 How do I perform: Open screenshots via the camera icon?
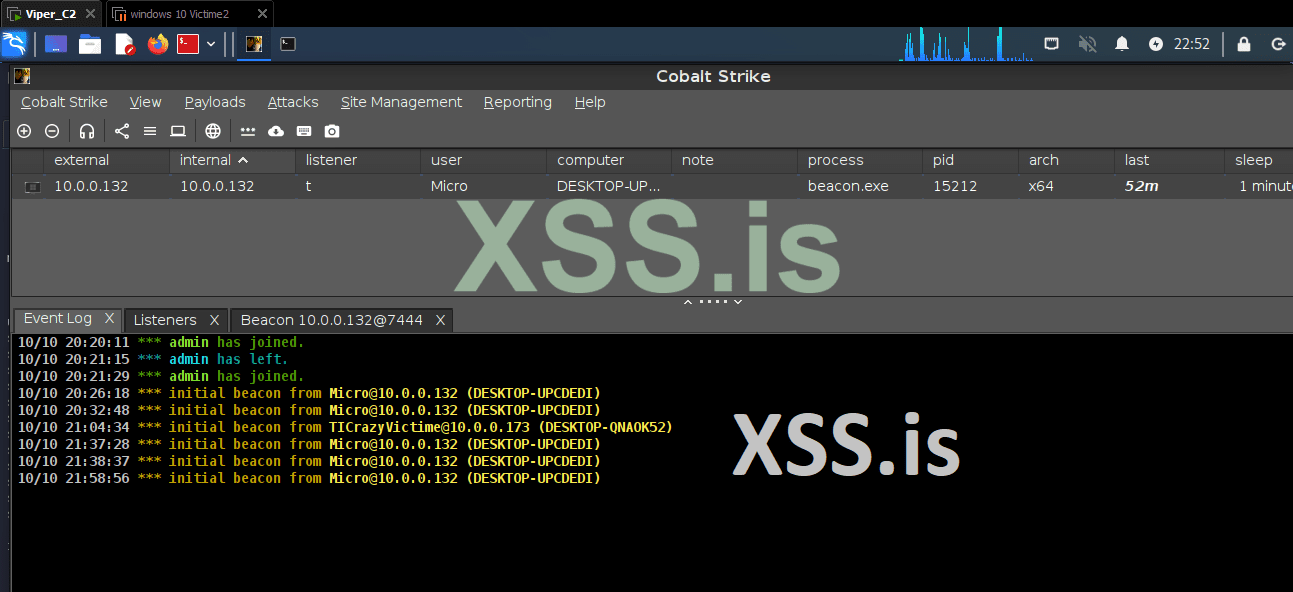(332, 131)
